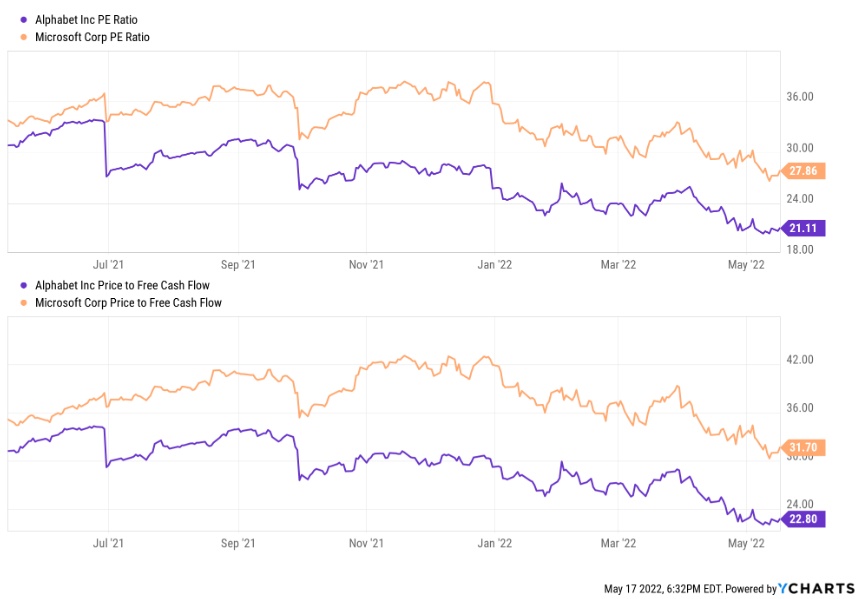Click the 21.11 Alphabet PE value tag

804,228
